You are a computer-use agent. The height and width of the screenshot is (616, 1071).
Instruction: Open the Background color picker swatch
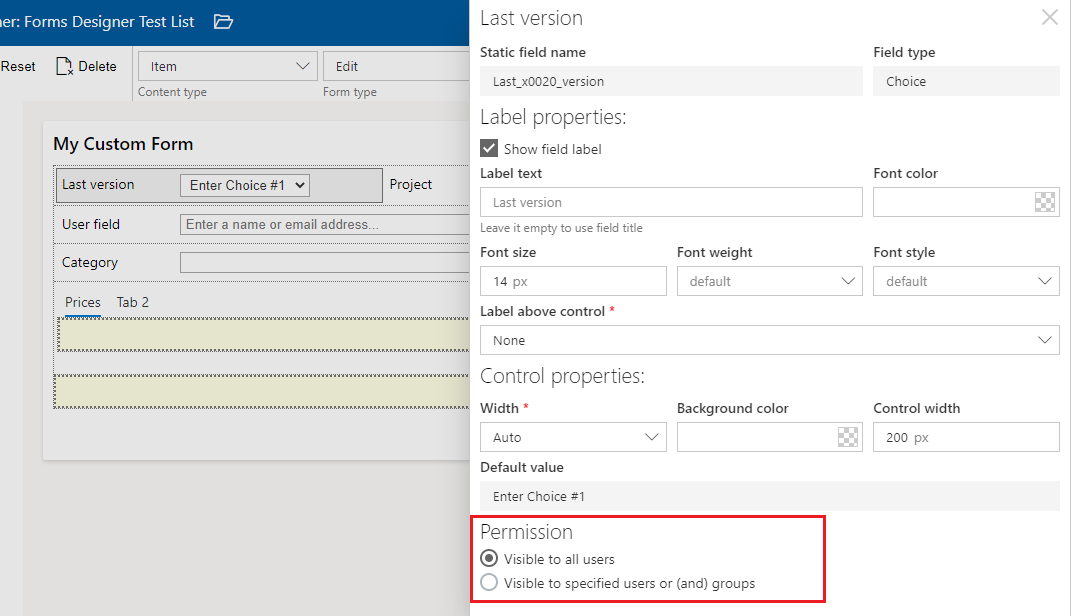pyautogui.click(x=847, y=437)
